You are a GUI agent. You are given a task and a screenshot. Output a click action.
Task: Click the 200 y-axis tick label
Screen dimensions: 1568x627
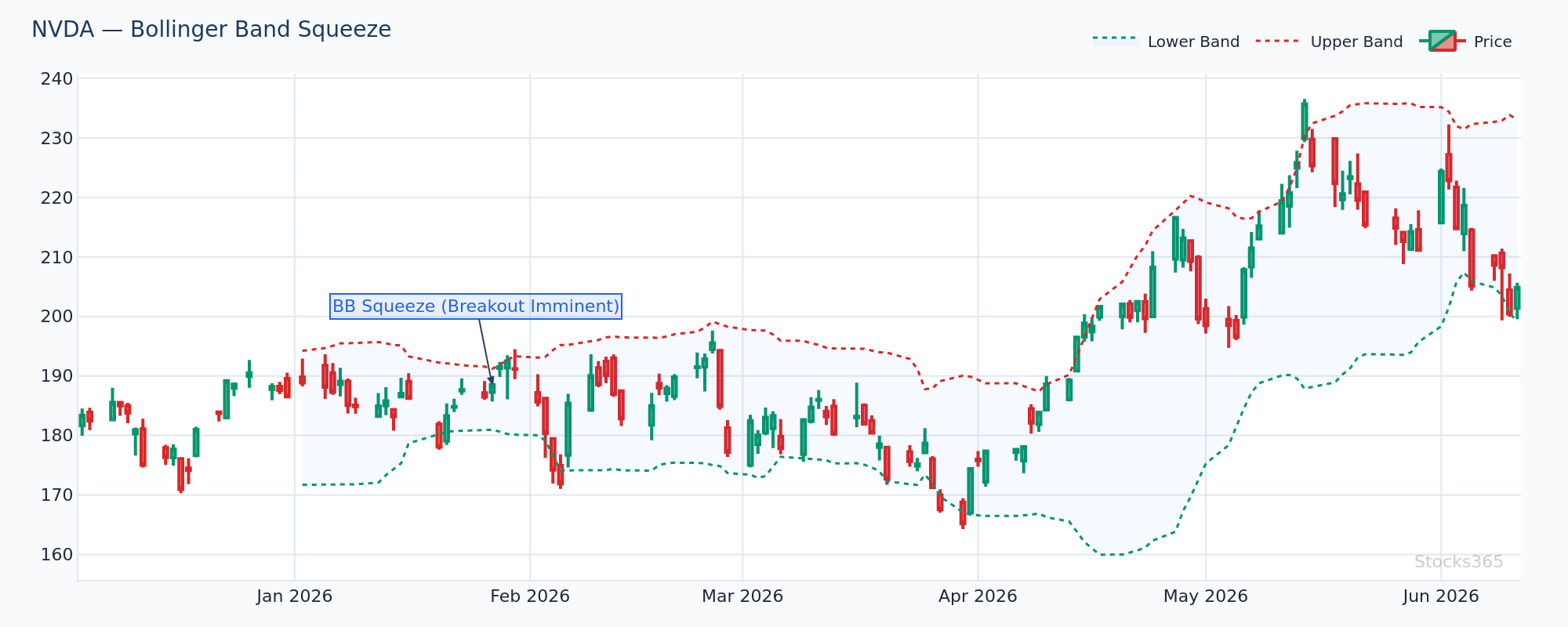tap(57, 317)
